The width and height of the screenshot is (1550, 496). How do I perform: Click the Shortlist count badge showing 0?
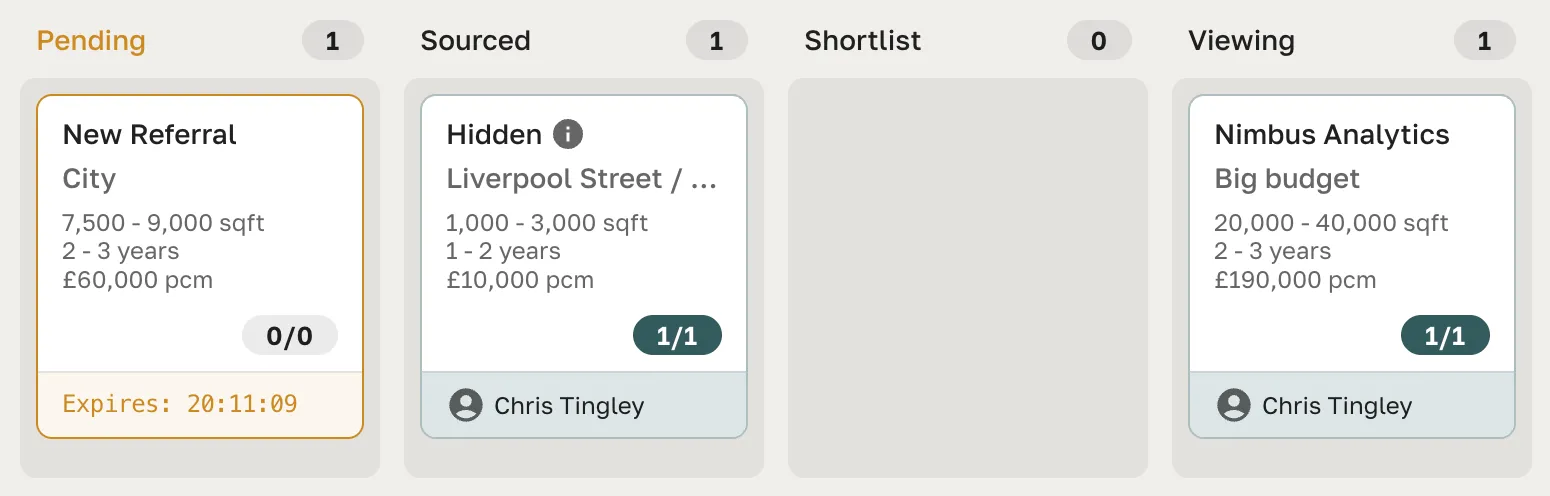tap(1099, 41)
